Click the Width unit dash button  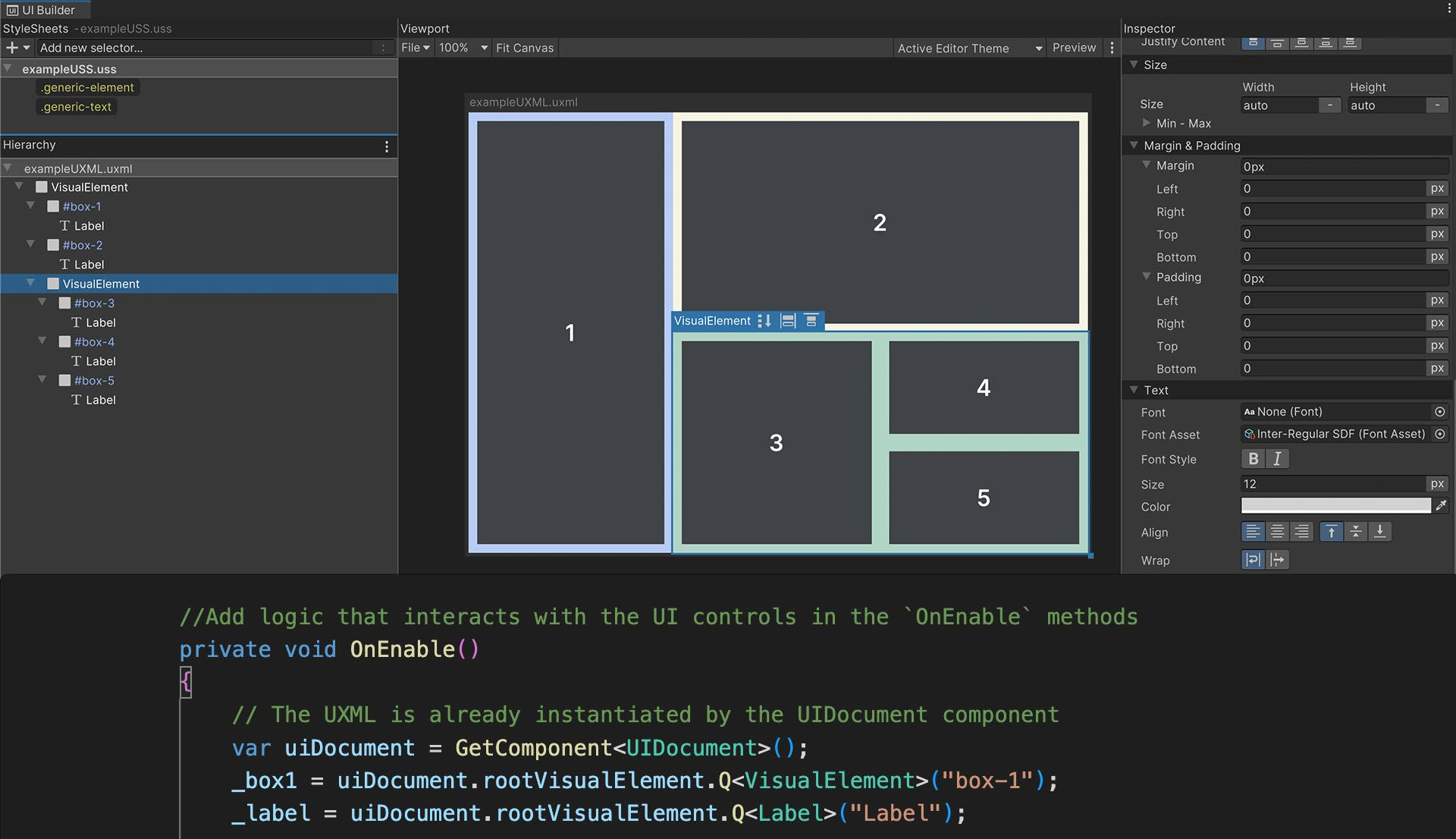coord(1330,105)
